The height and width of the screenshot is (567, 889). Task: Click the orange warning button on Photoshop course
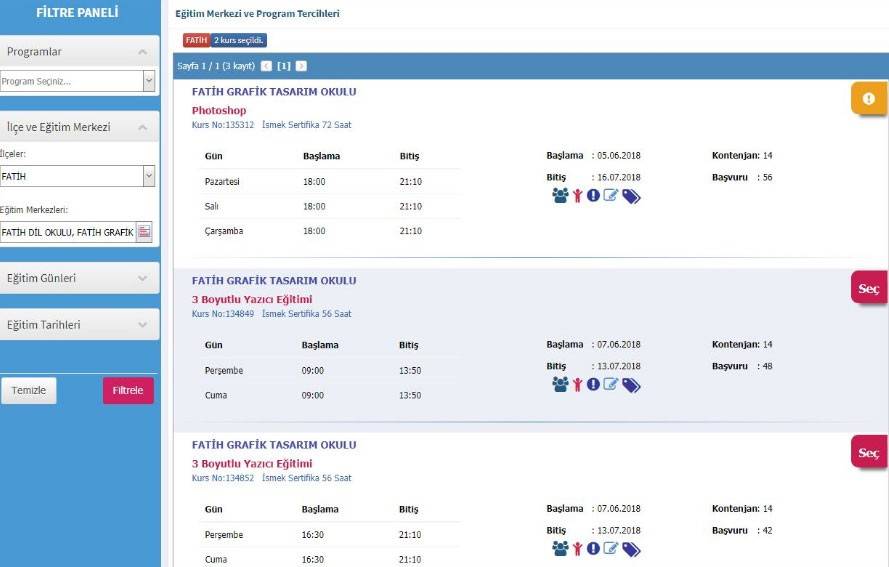[x=869, y=99]
